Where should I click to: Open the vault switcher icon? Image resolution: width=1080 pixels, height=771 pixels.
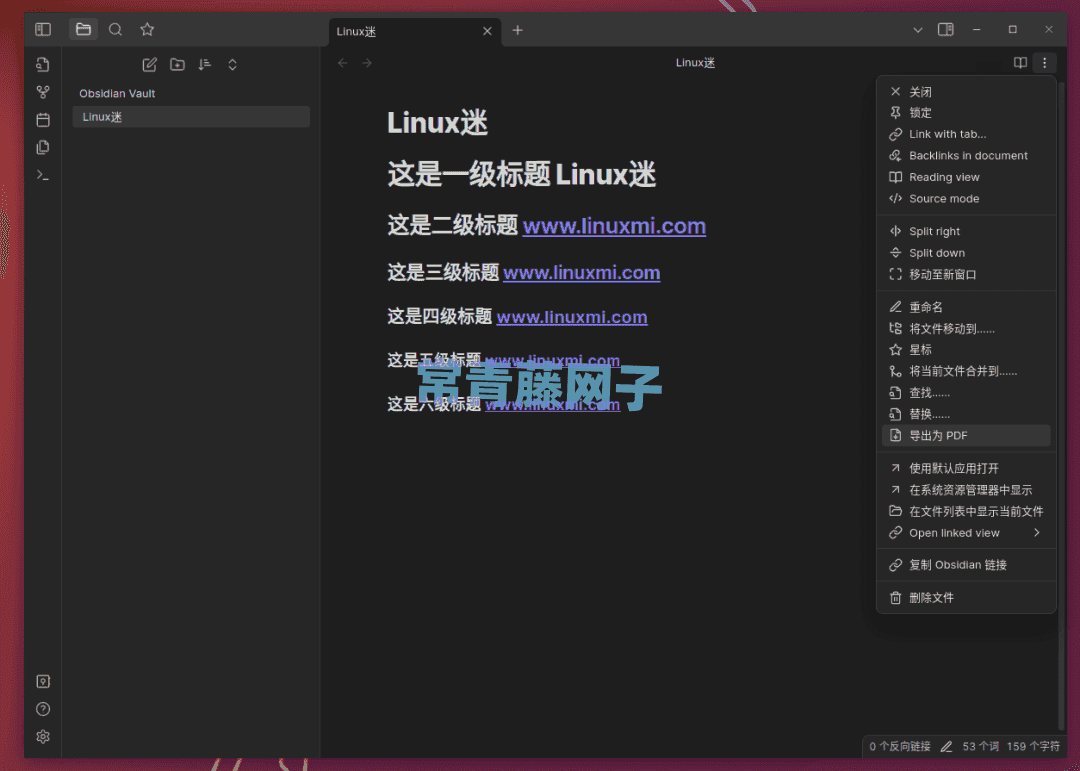43,681
